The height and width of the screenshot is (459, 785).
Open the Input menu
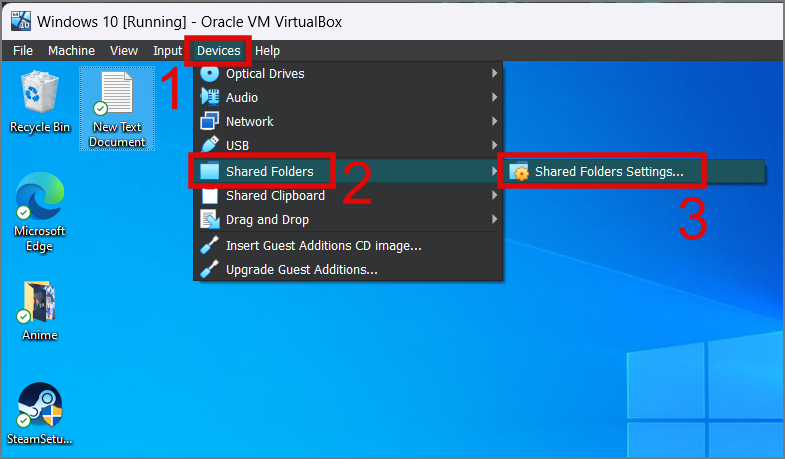167,51
